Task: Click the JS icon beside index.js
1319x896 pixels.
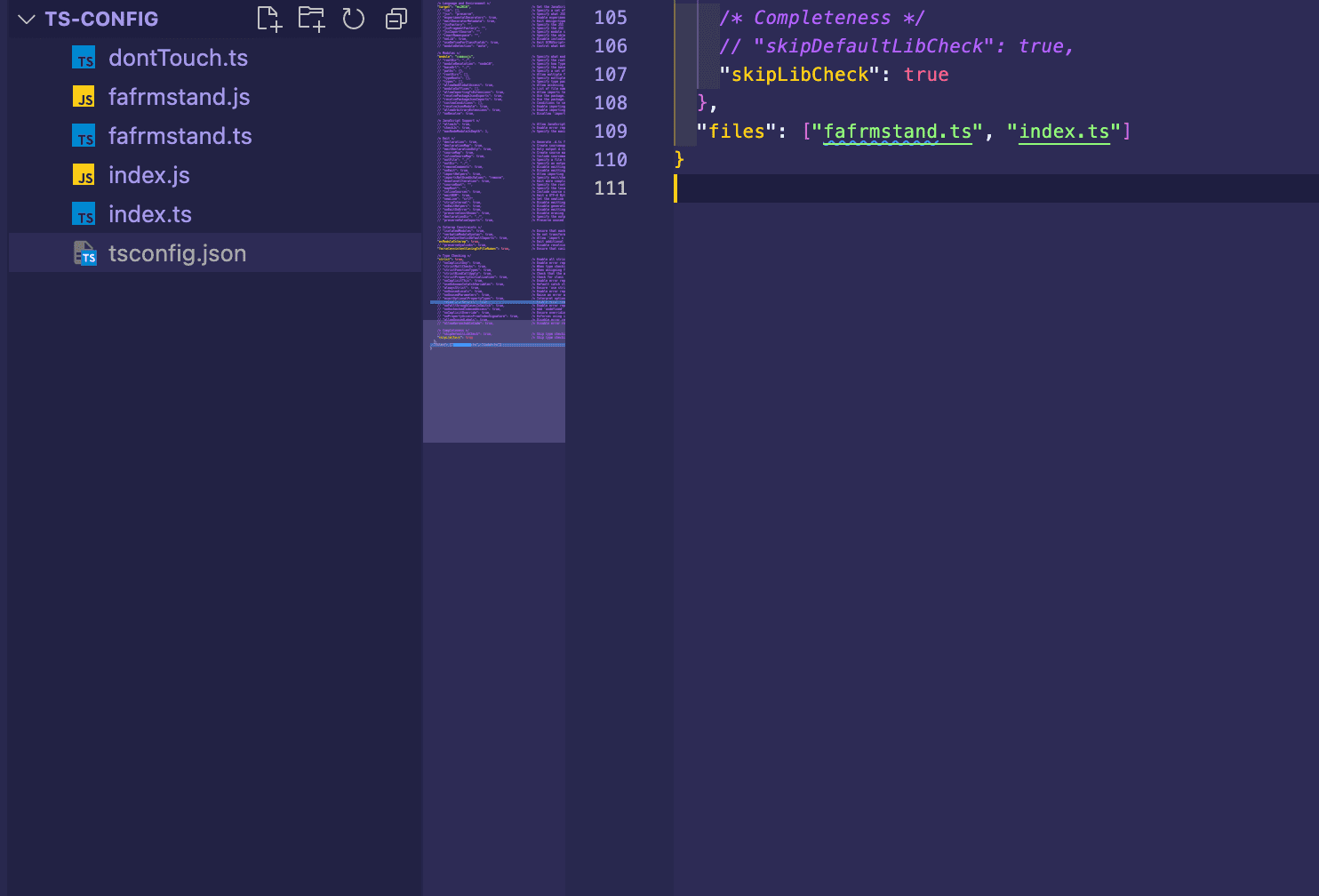Action: click(x=84, y=175)
